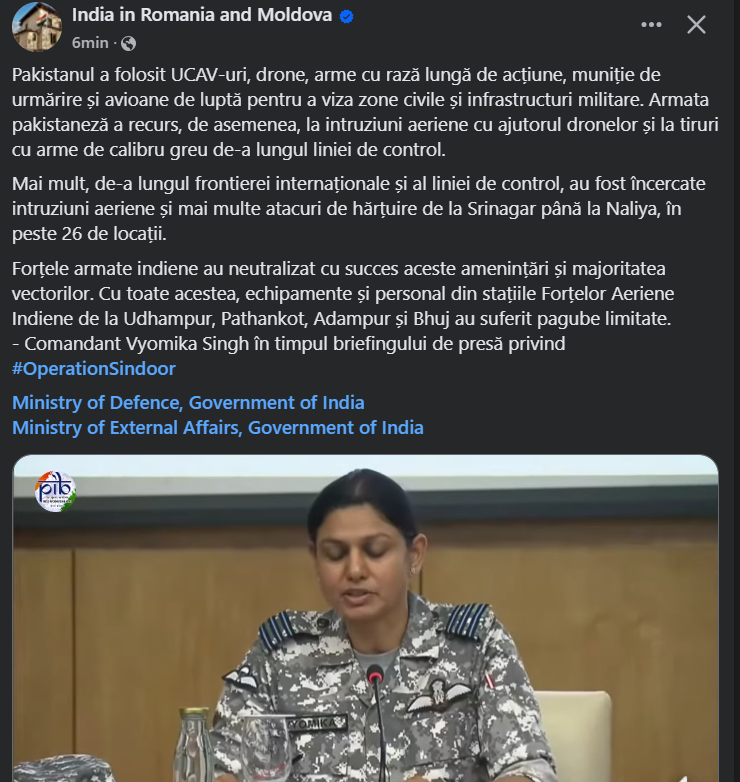
Task: Click the blue verified badge next to page name
Action: (347, 16)
